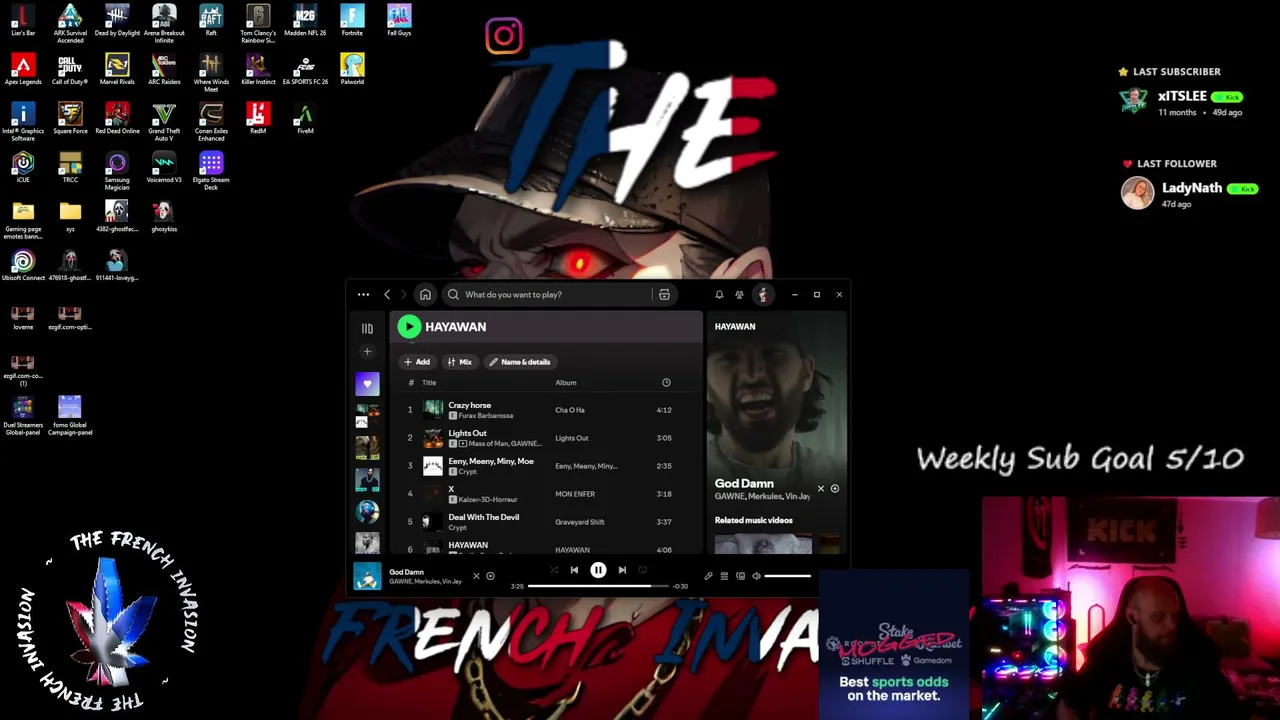Select the Palworld desktop icon
This screenshot has width=1280, height=720.
pos(352,70)
